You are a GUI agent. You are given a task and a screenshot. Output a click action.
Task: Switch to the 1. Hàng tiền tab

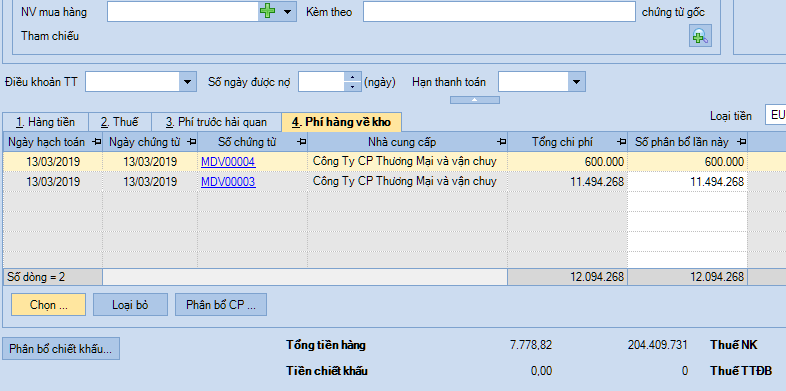45,122
